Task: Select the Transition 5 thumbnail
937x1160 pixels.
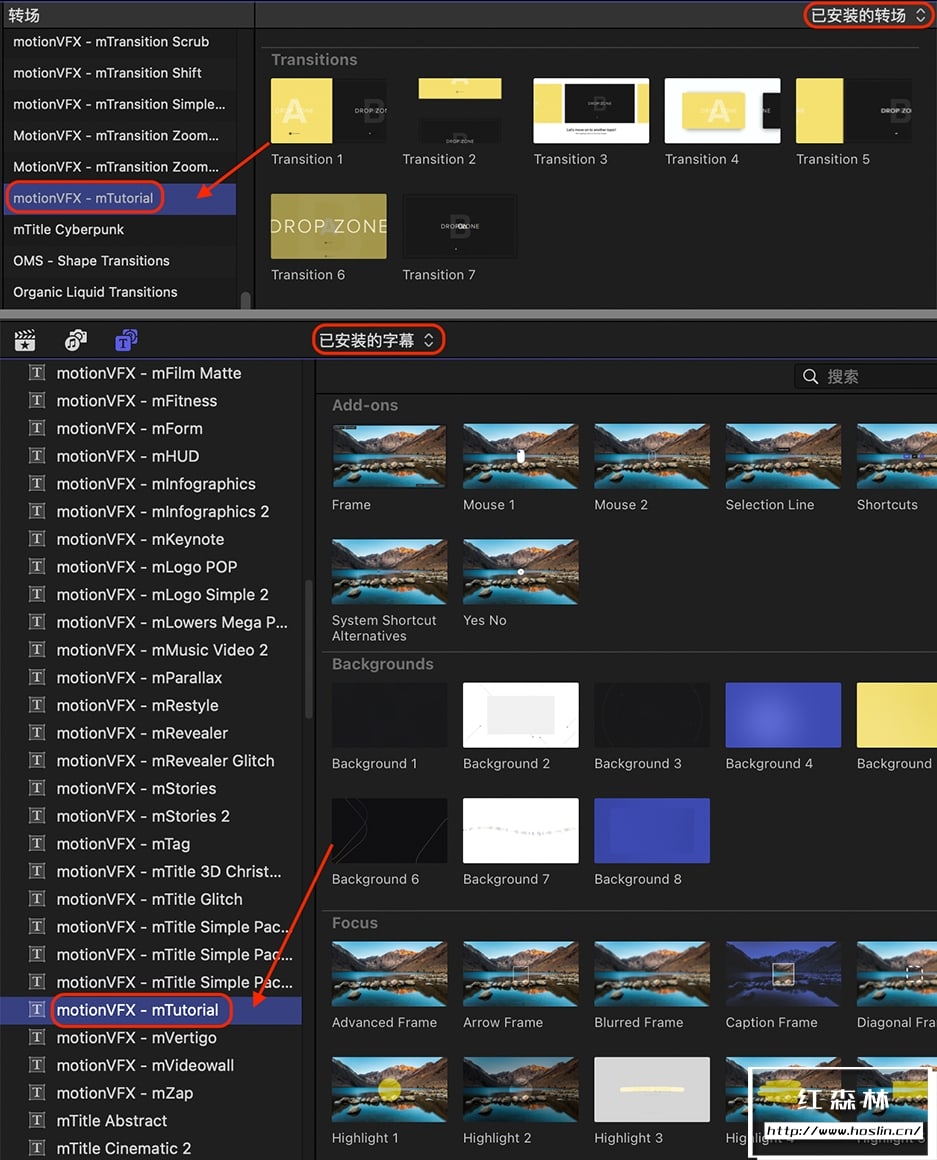Action: (x=853, y=111)
